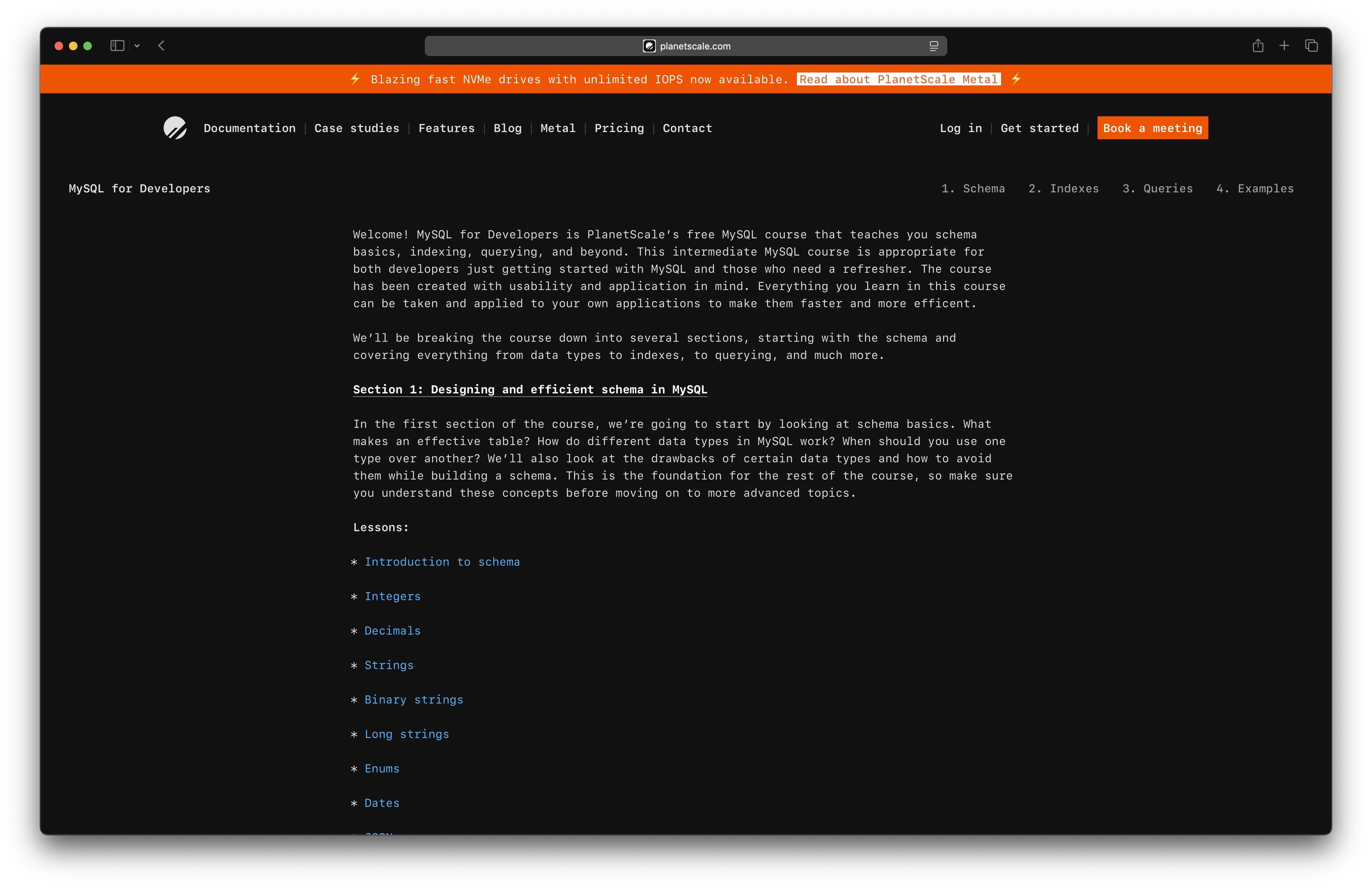Open the Long strings lesson
1372x888 pixels.
(x=407, y=734)
